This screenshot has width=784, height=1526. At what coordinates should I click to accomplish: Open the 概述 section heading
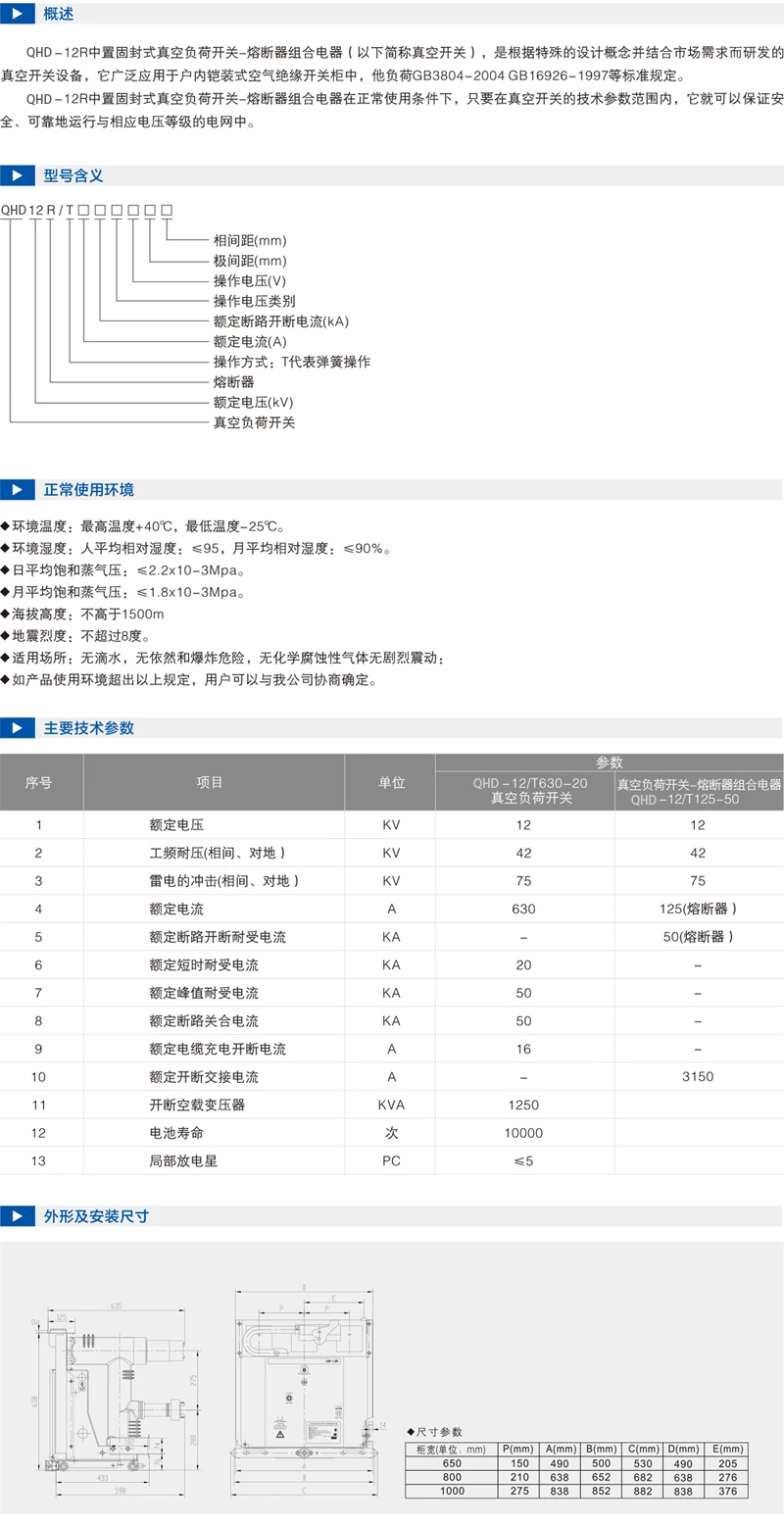click(57, 14)
